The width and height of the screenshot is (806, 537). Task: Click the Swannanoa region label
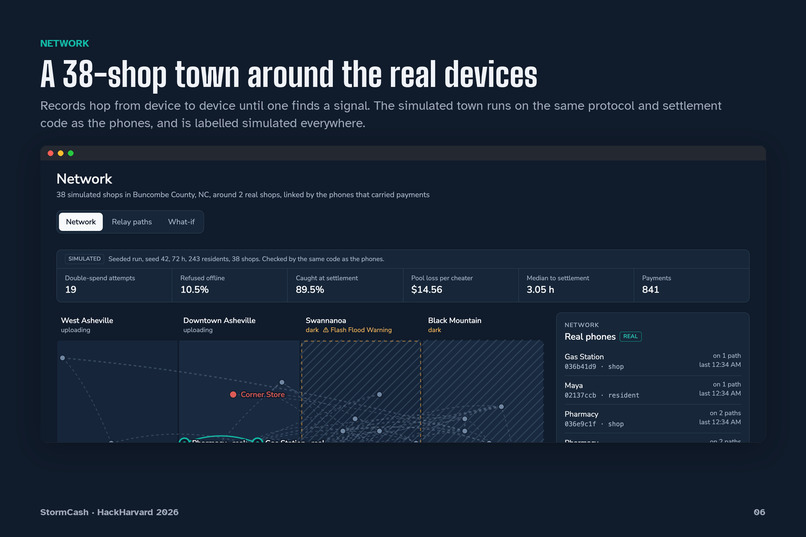(x=326, y=320)
